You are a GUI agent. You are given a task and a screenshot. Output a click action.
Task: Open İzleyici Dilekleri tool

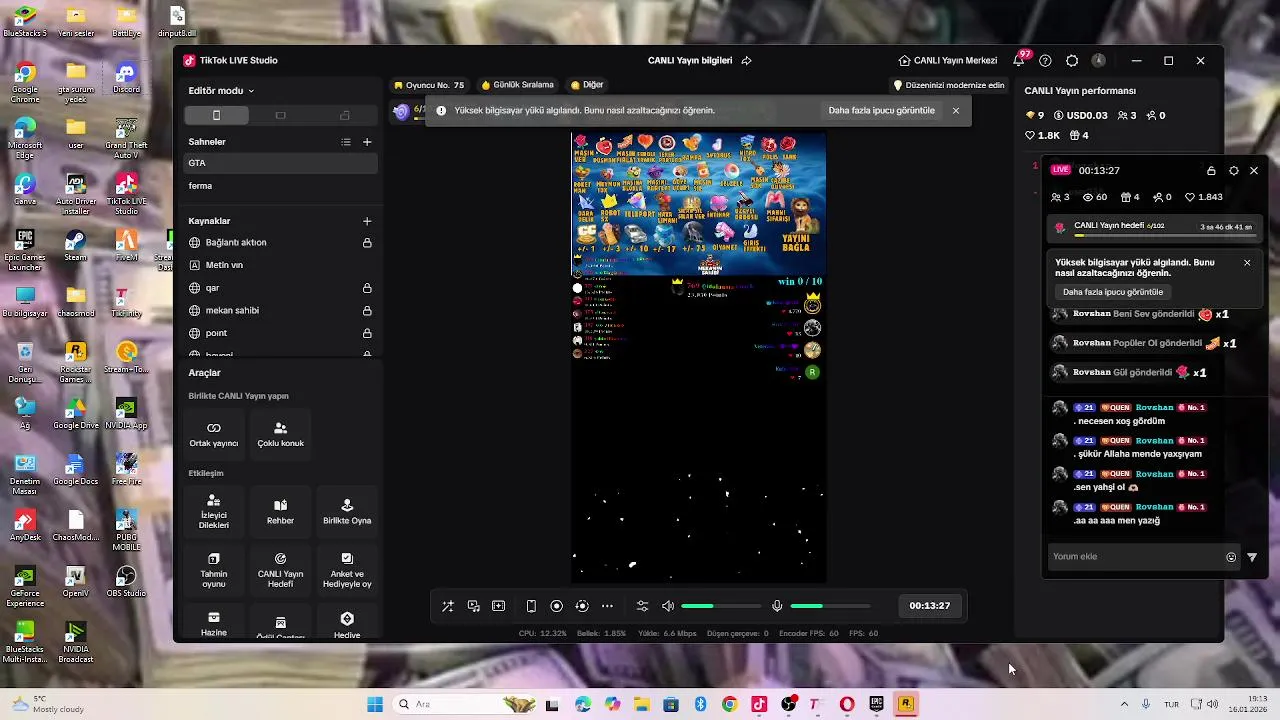(214, 511)
